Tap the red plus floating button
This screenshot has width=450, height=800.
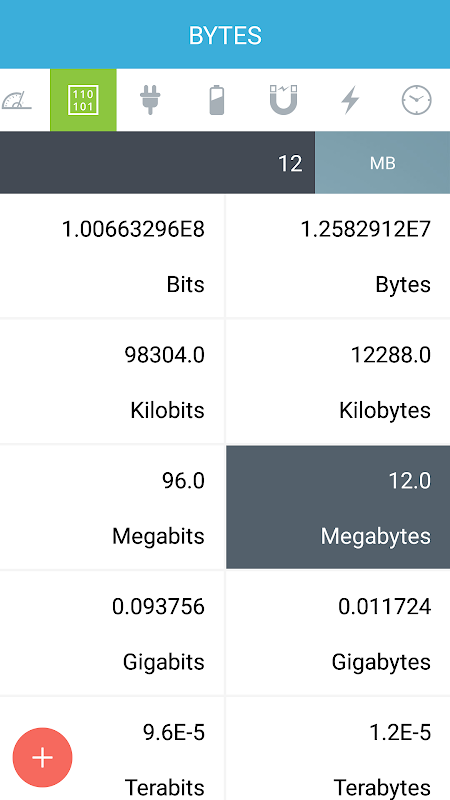click(x=42, y=758)
